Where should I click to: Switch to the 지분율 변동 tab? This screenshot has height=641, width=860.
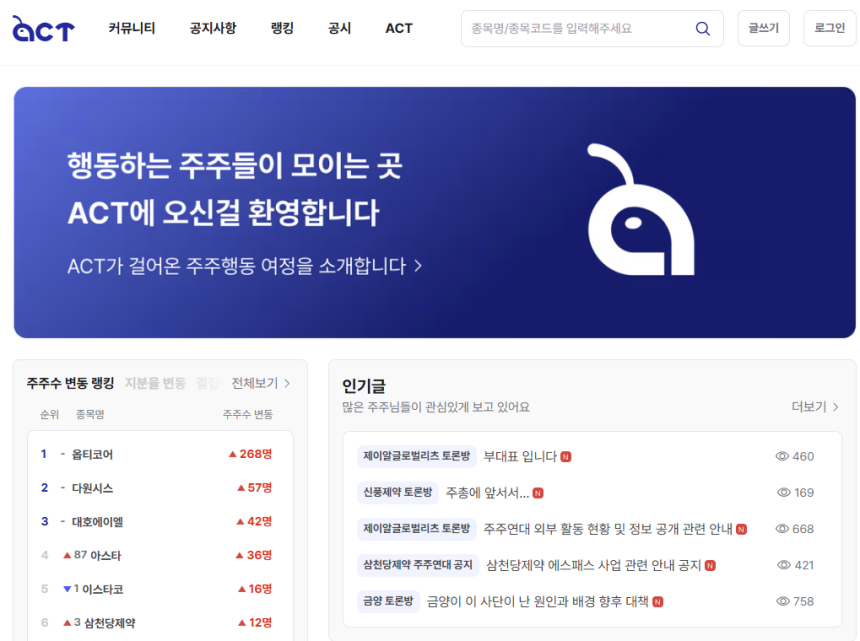(155, 383)
